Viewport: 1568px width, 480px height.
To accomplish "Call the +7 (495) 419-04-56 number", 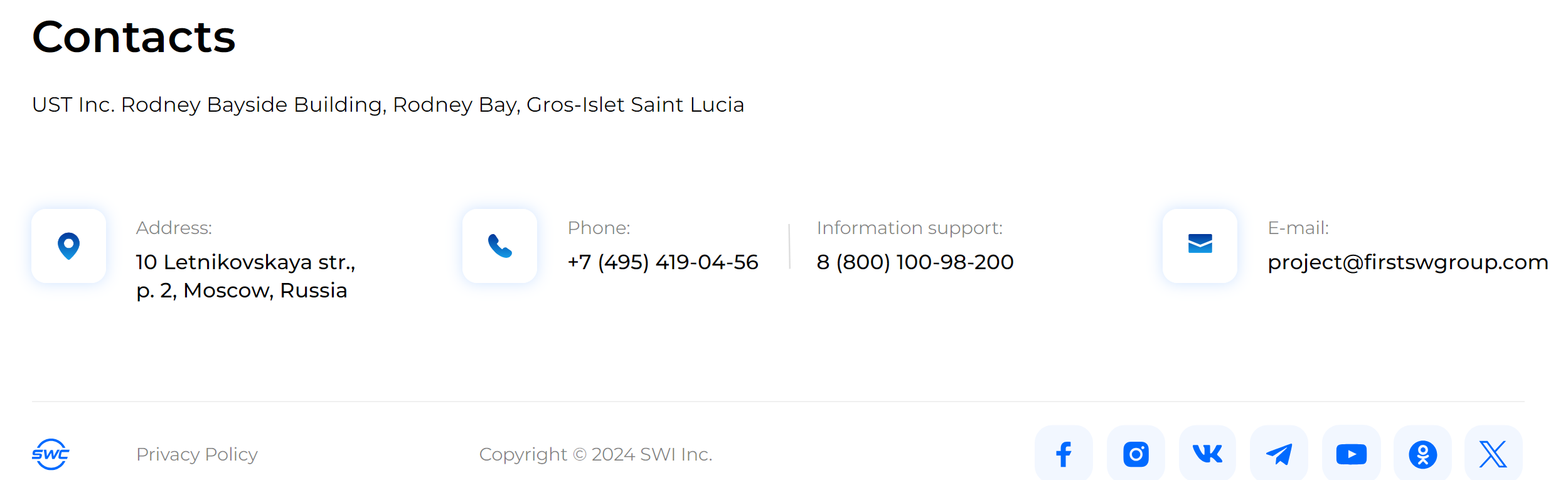I will (663, 262).
